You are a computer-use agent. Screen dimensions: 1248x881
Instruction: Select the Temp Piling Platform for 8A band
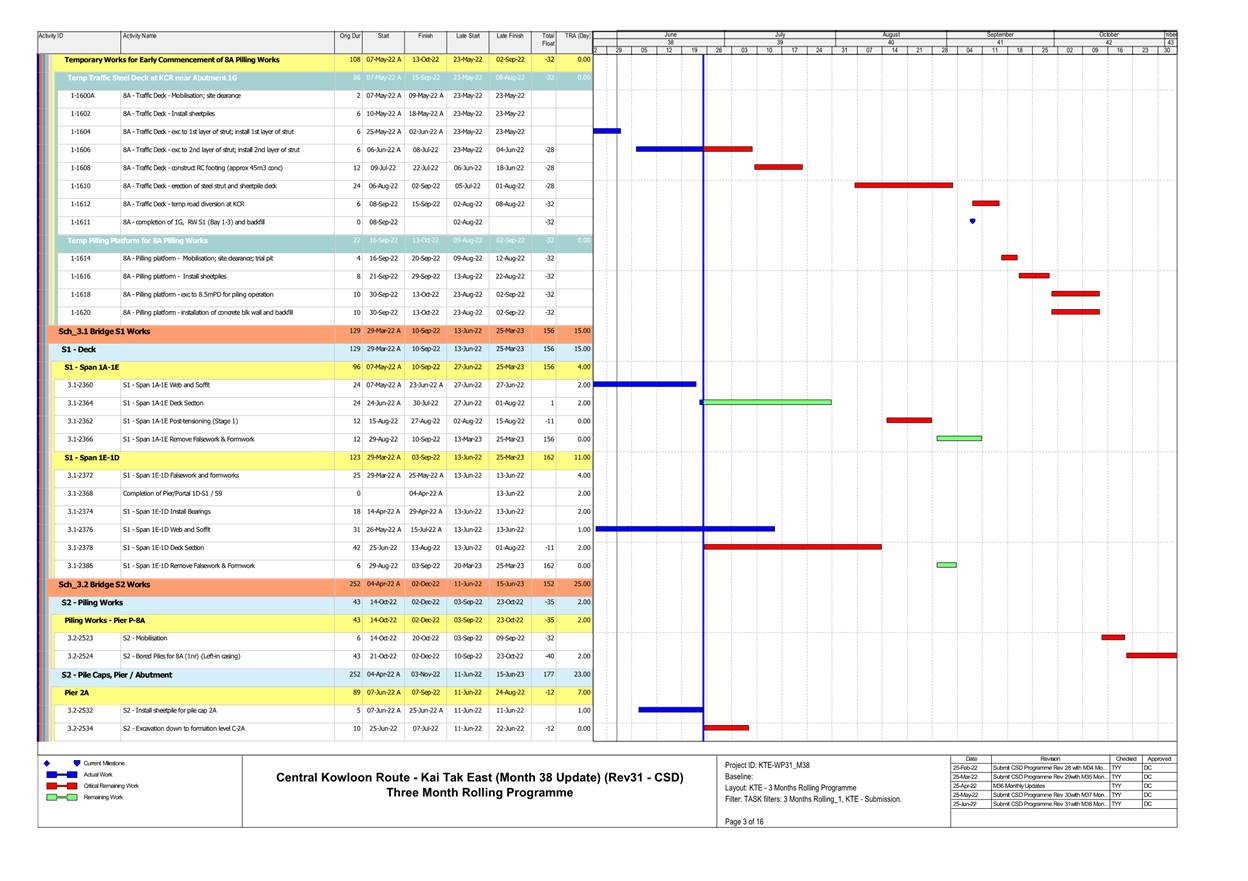click(138, 240)
